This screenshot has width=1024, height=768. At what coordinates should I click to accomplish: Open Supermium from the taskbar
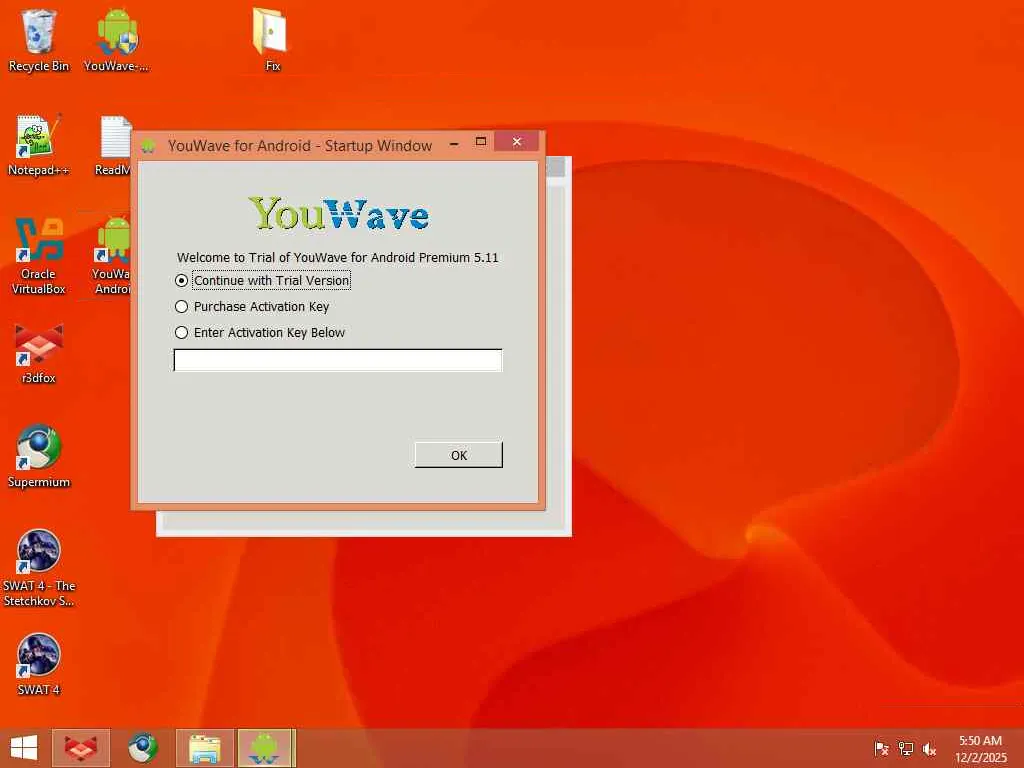[x=142, y=748]
